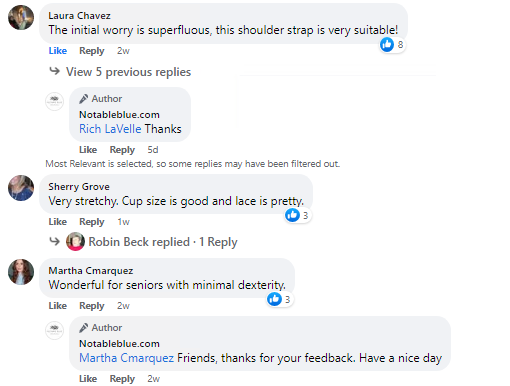Click Robin Beck's small avatar in the reply preview
The height and width of the screenshot is (386, 510).
coord(75,241)
